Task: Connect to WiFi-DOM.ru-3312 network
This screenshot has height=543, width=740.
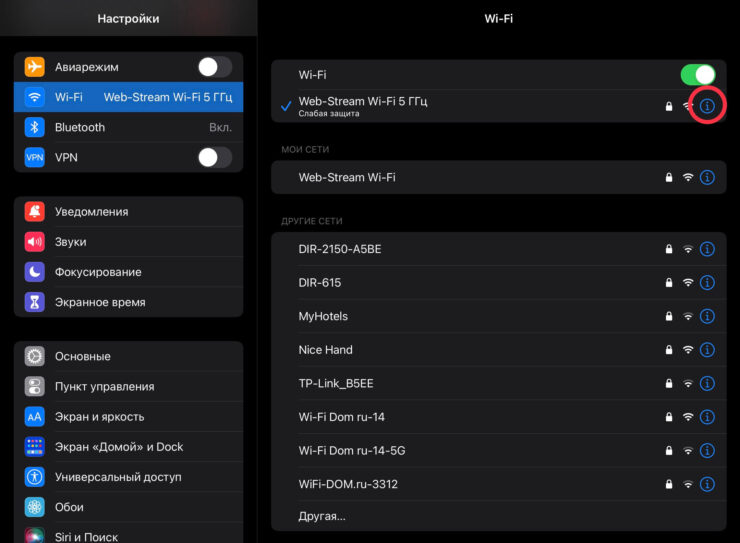Action: pyautogui.click(x=498, y=484)
